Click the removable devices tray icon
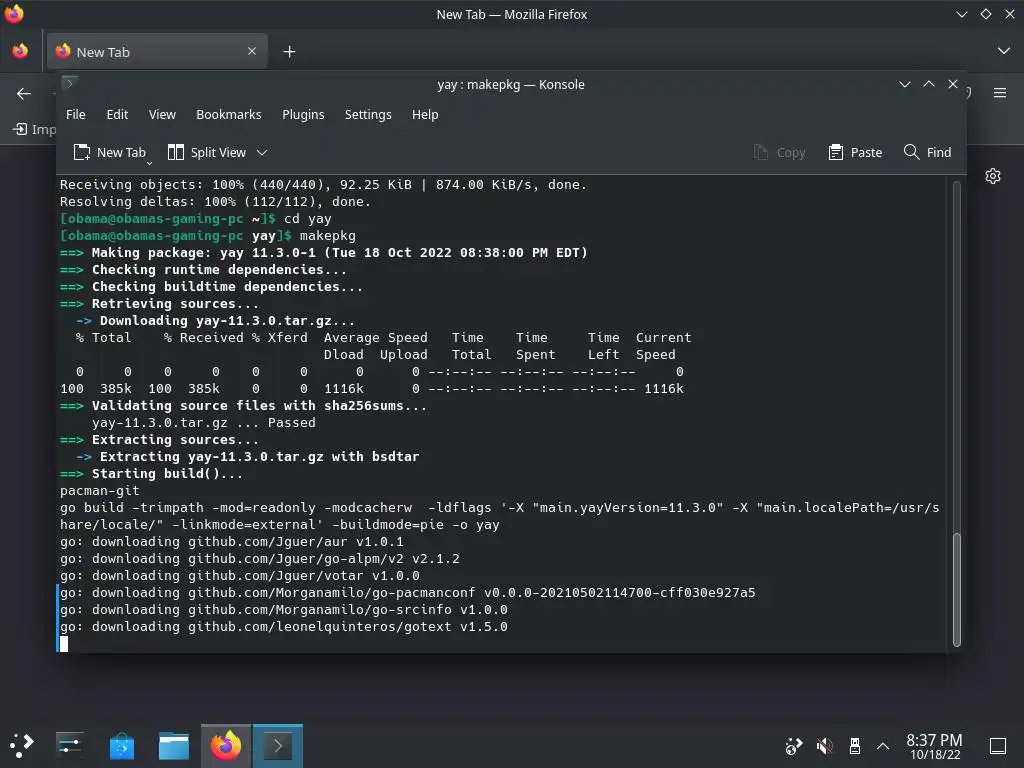Image resolution: width=1024 pixels, height=768 pixels. [854, 746]
